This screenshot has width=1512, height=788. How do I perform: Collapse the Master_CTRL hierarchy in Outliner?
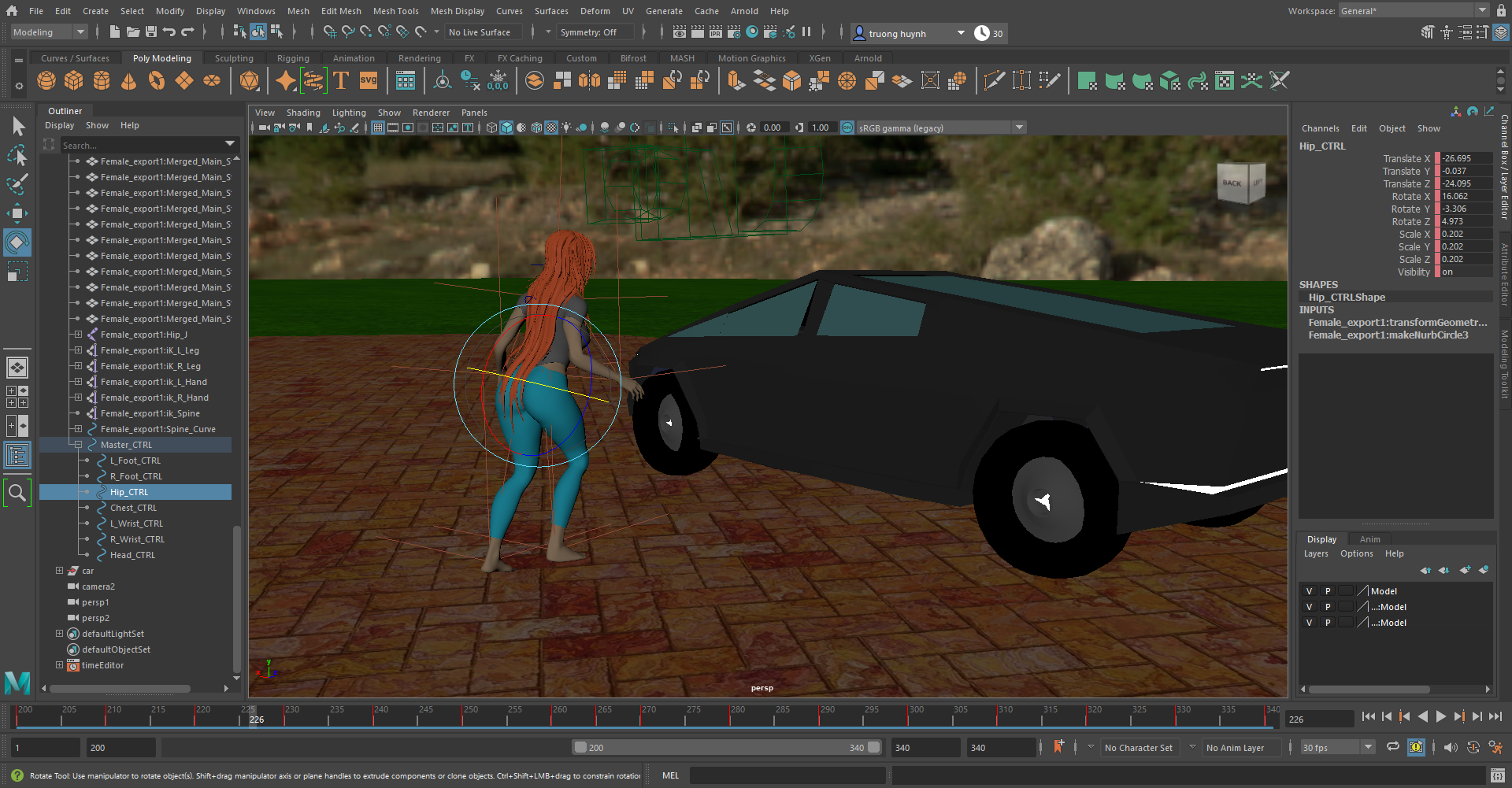pyautogui.click(x=78, y=444)
